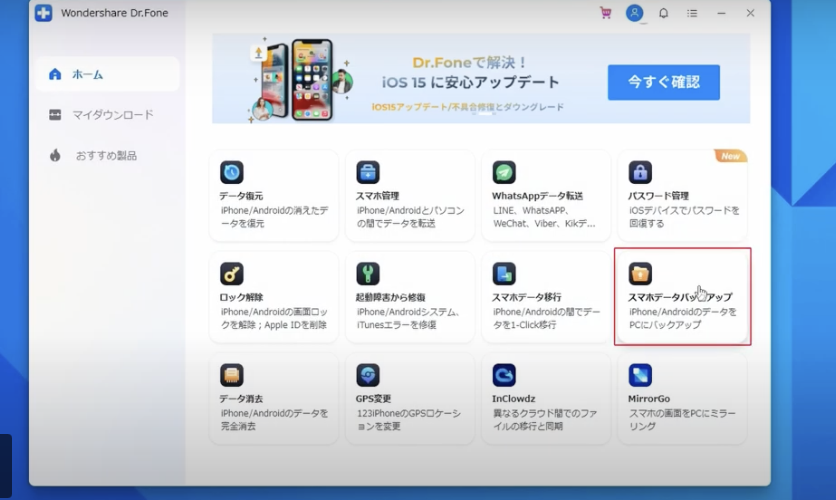This screenshot has height=500, width=836.
Task: Open the shopping cart icon
Action: click(x=606, y=13)
